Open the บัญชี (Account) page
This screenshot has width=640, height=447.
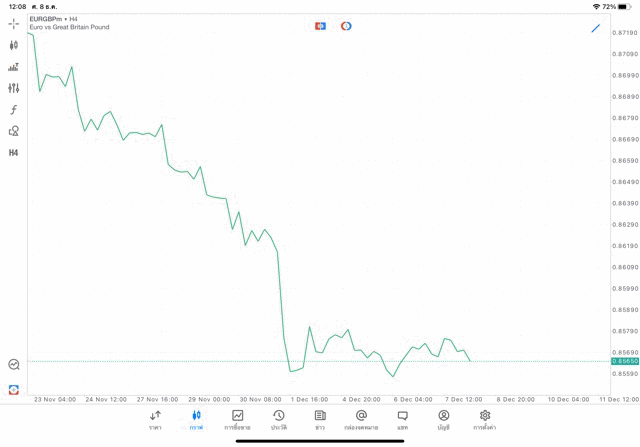coord(443,420)
